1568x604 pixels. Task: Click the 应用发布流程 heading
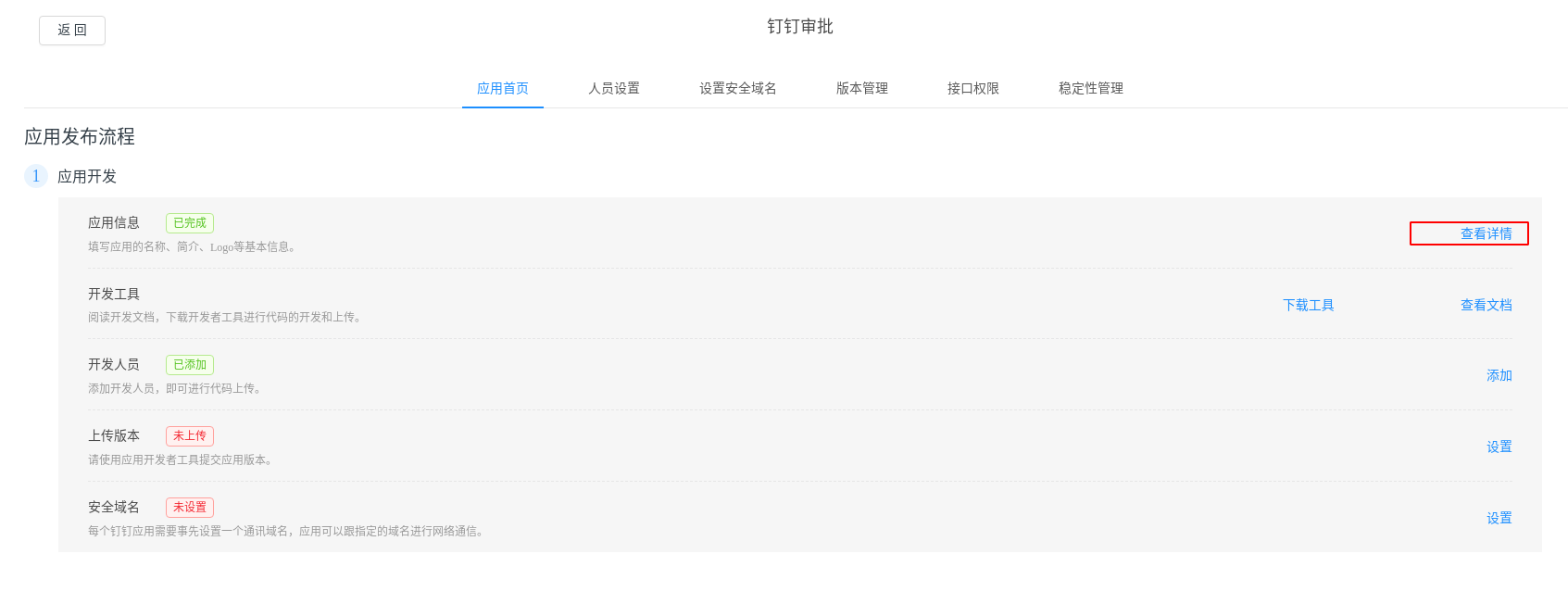80,137
